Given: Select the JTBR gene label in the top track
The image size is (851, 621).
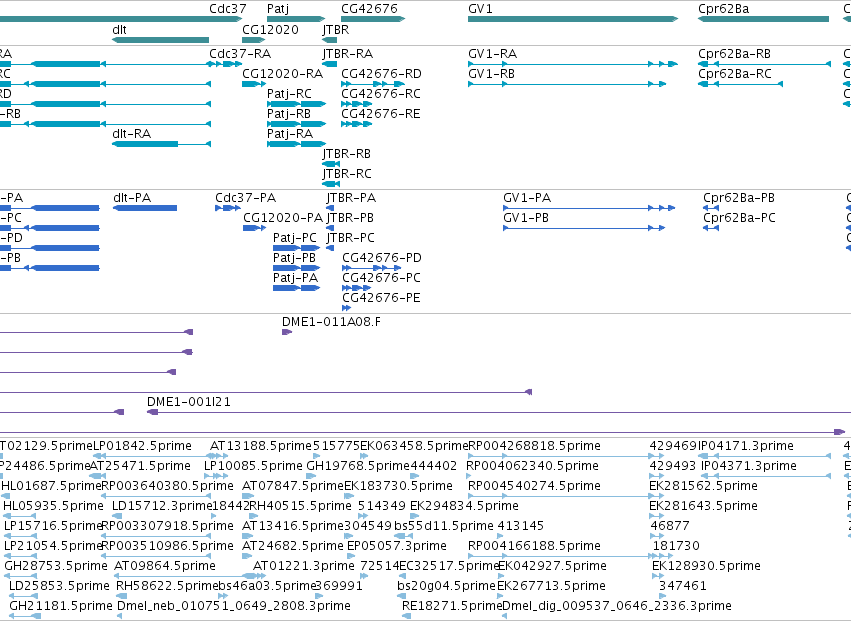Looking at the screenshot, I should point(335,29).
